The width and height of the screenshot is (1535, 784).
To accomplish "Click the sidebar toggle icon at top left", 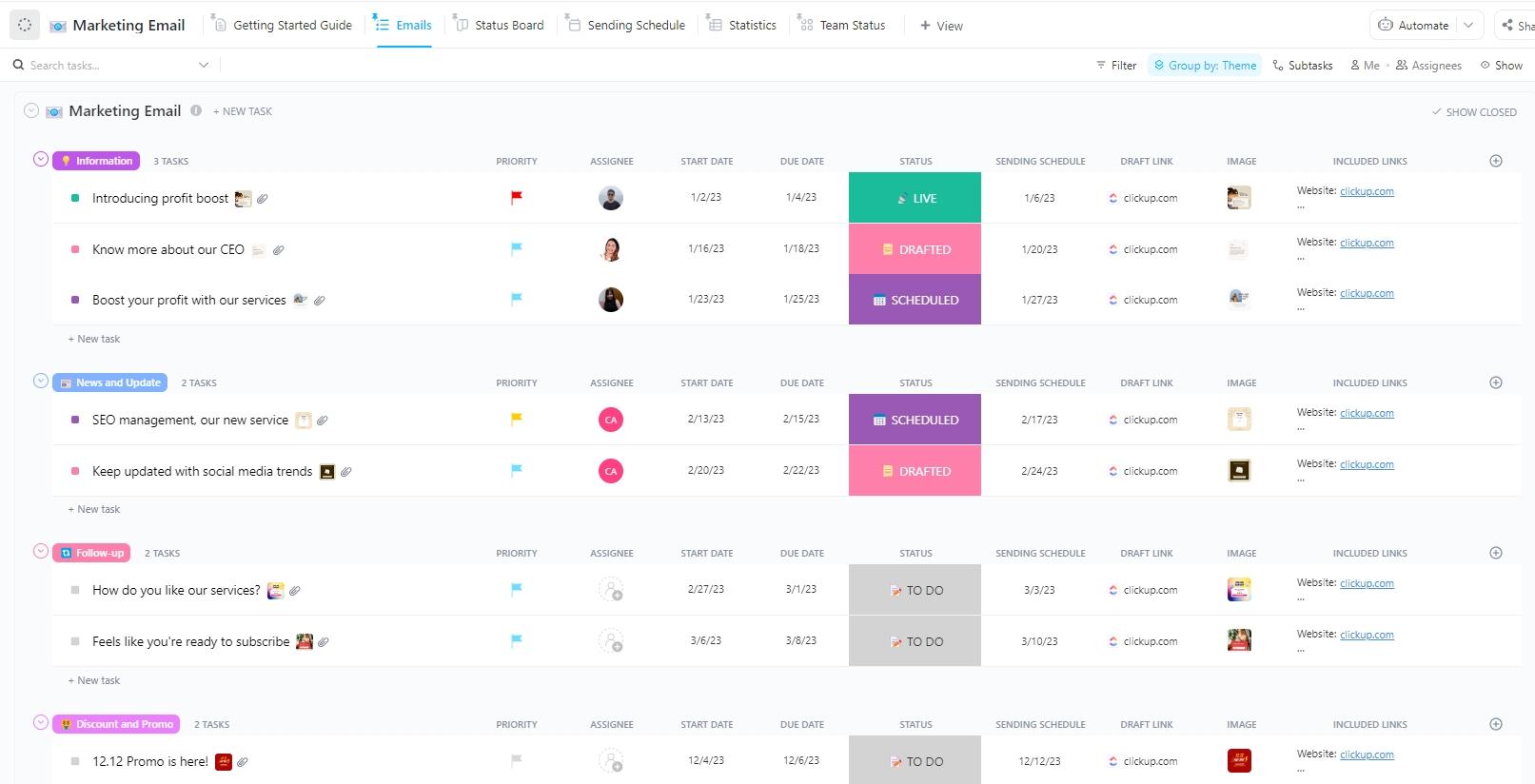I will point(25,26).
